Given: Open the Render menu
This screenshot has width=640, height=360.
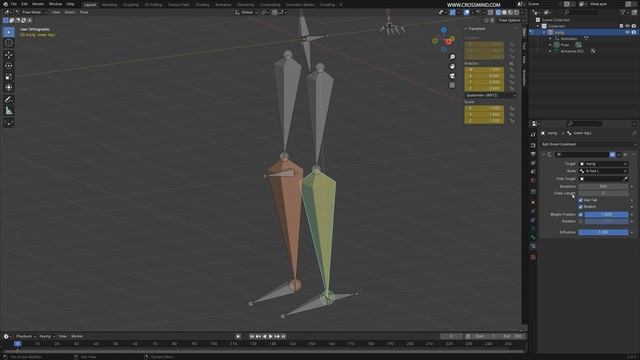Looking at the screenshot, I should (x=38, y=4).
